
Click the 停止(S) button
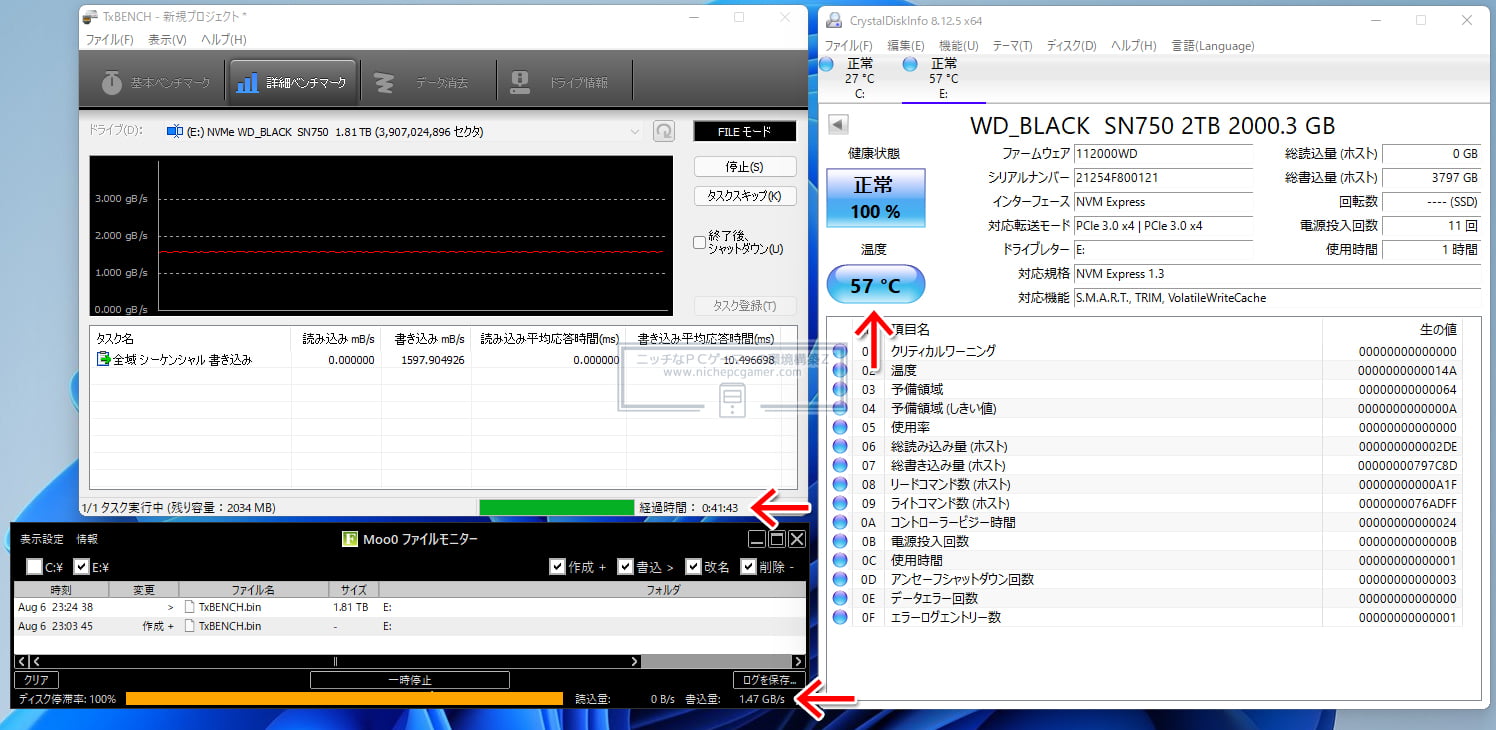[745, 167]
